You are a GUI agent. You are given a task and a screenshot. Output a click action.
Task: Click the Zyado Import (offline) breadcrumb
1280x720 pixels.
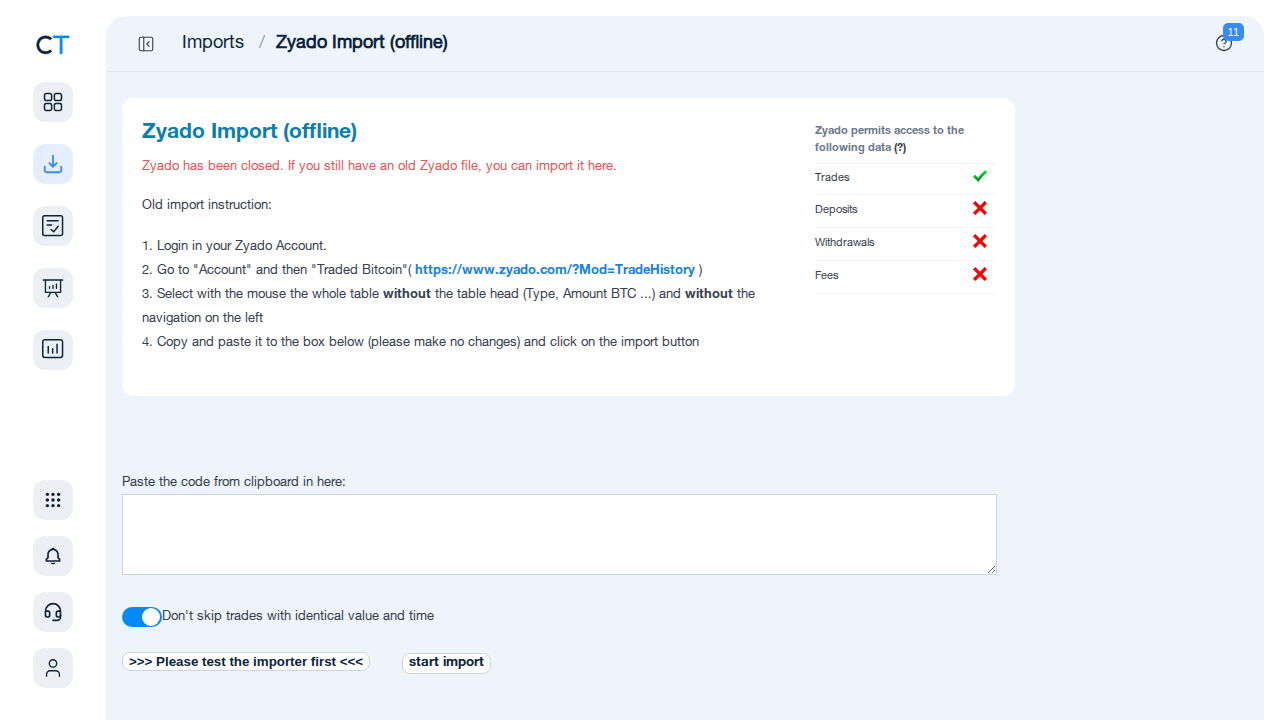[362, 42]
